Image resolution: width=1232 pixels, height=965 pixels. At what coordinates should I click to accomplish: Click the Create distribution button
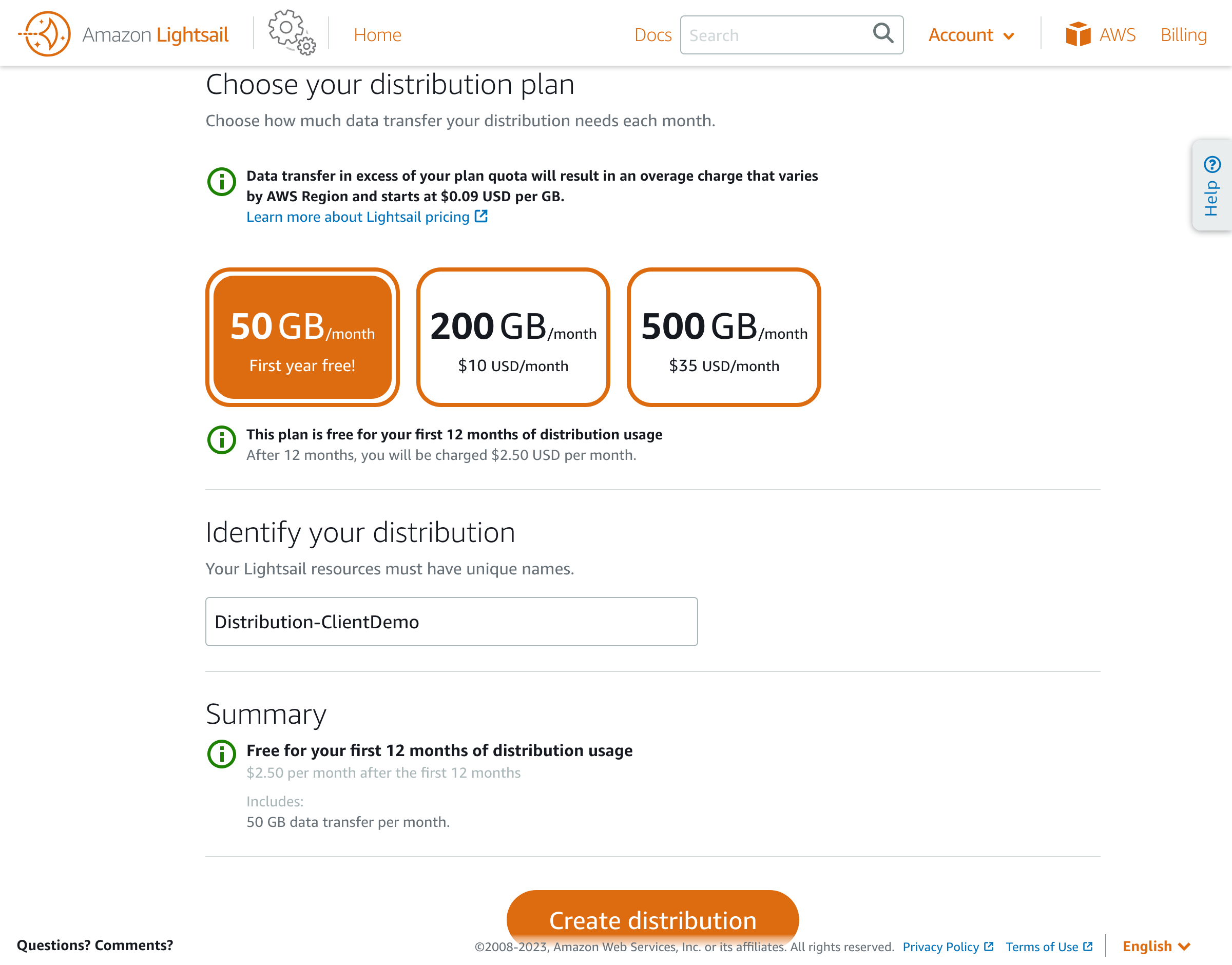tap(652, 920)
